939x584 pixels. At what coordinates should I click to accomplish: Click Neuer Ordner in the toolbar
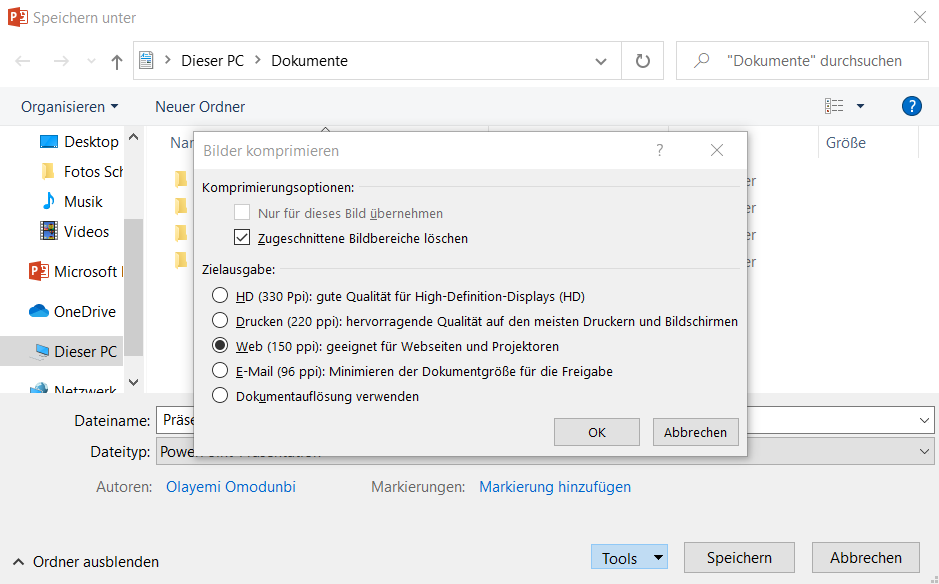pos(200,107)
